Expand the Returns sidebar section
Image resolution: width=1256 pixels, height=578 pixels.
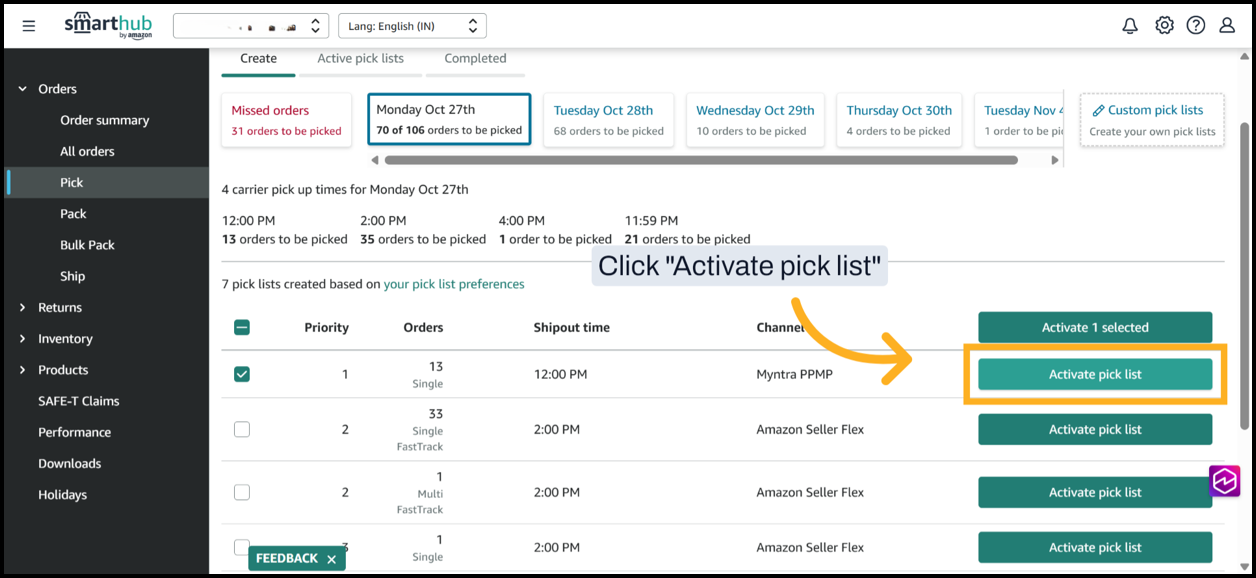[x=23, y=307]
